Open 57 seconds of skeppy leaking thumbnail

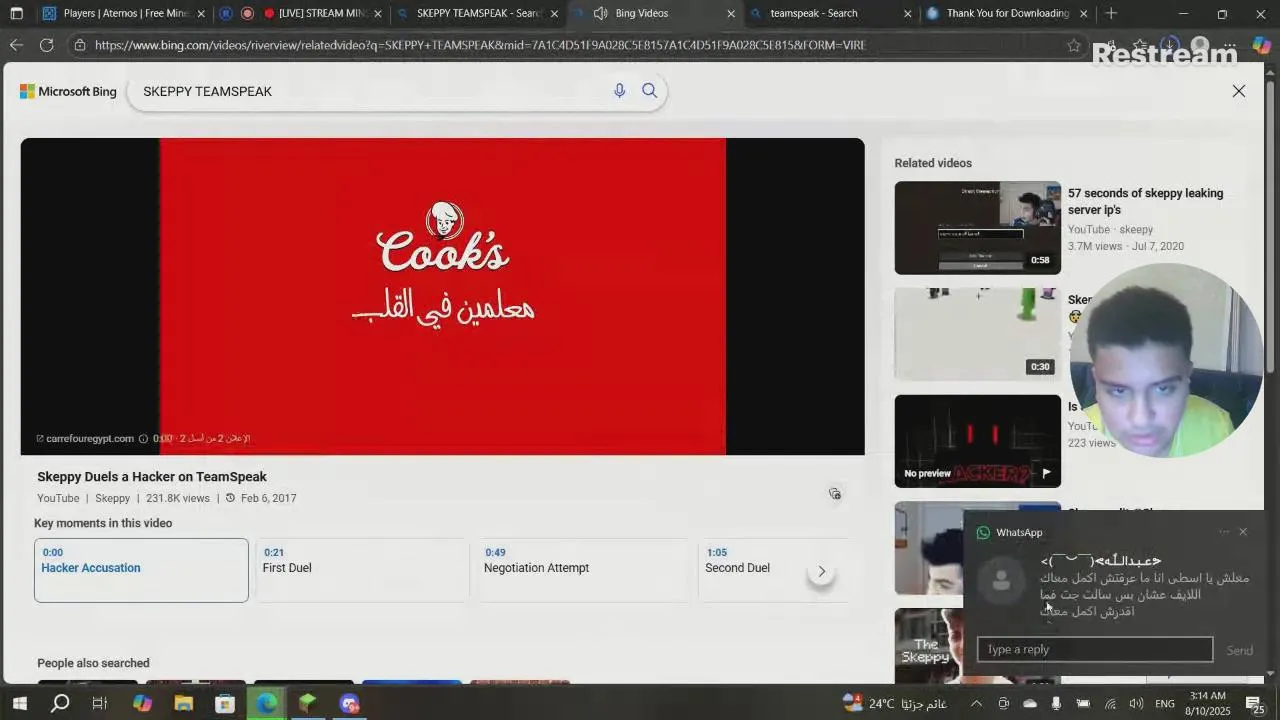[977, 228]
